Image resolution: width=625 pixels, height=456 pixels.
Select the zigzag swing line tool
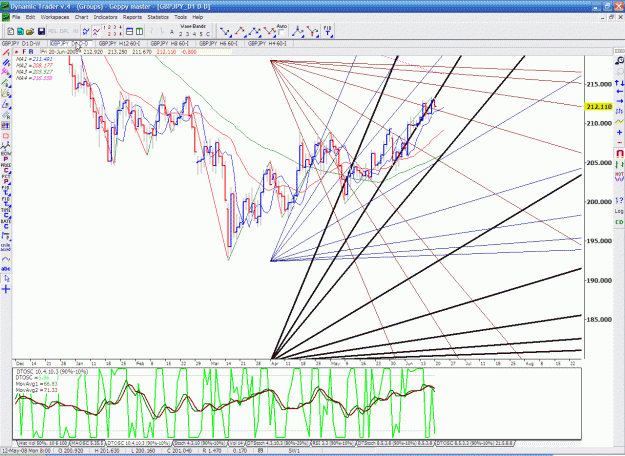point(6,147)
